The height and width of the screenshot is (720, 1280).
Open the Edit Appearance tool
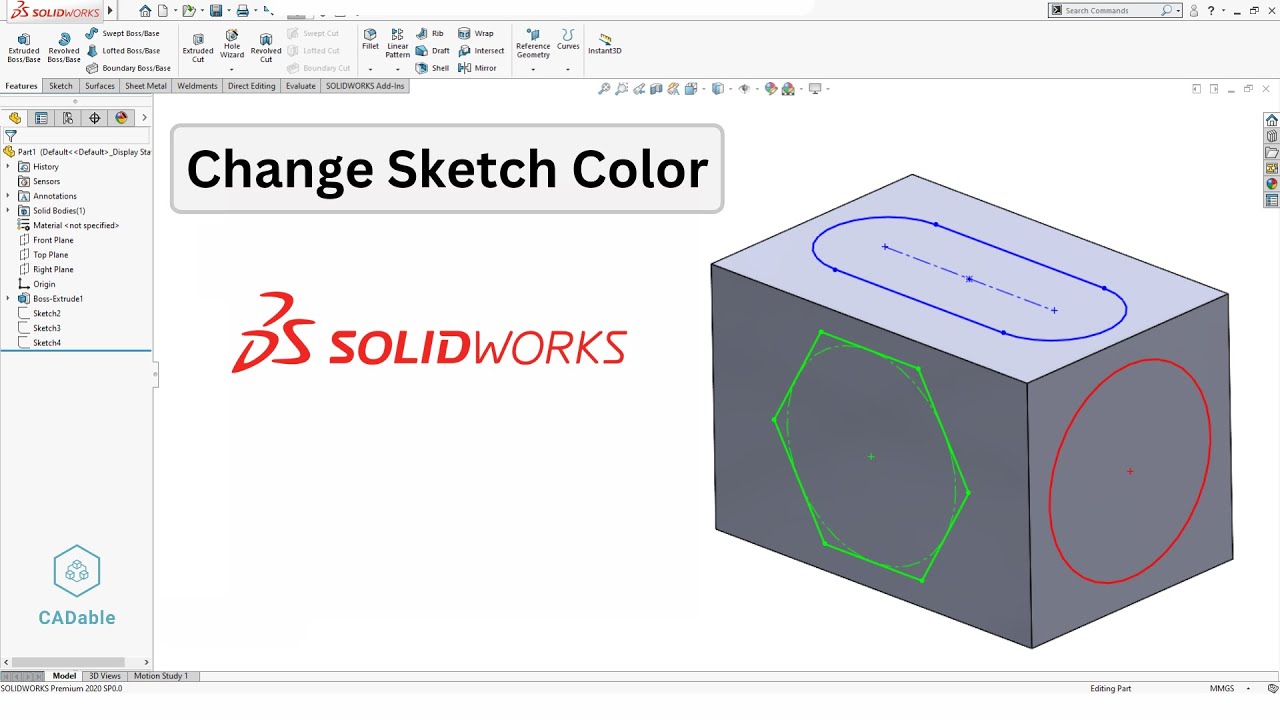[771, 89]
